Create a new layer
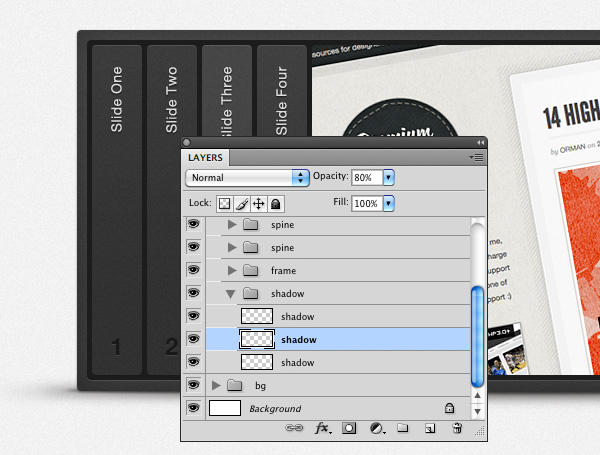 point(430,428)
